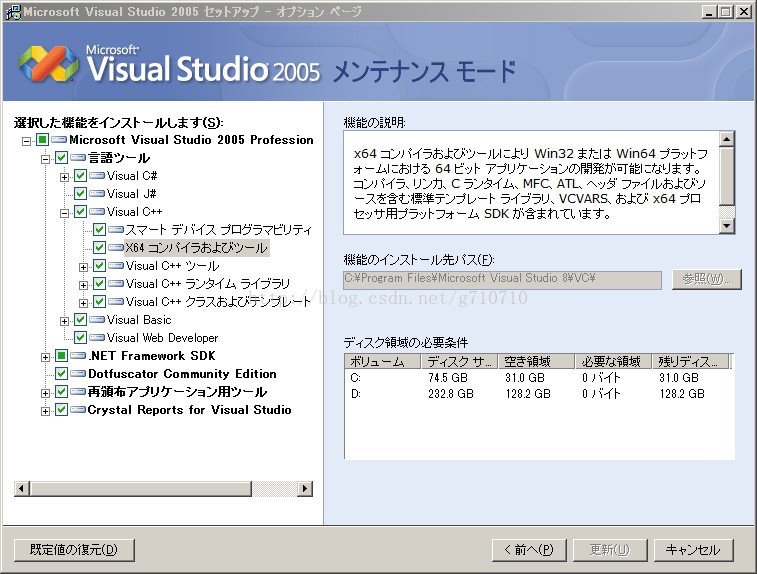Toggle the Visual C++ ツール checkbox
This screenshot has width=757, height=574.
[99, 266]
